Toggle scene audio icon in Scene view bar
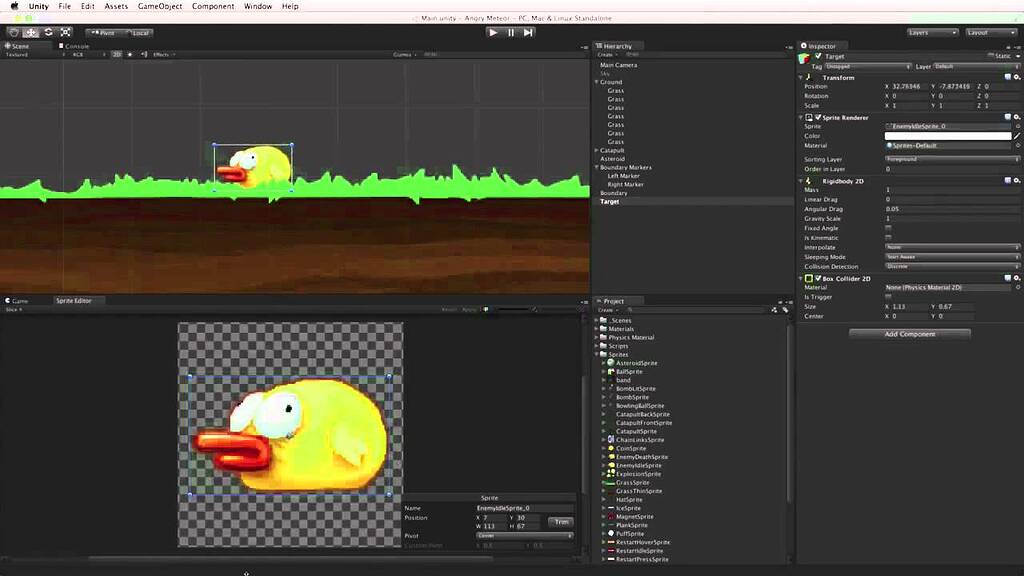 pyautogui.click(x=144, y=57)
